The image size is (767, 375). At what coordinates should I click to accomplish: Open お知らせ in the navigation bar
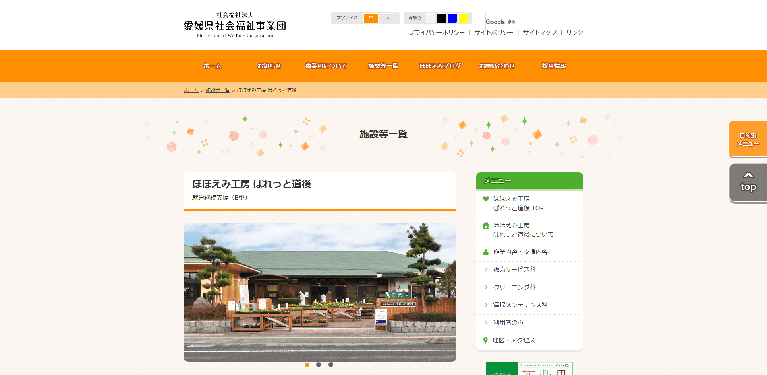269,66
